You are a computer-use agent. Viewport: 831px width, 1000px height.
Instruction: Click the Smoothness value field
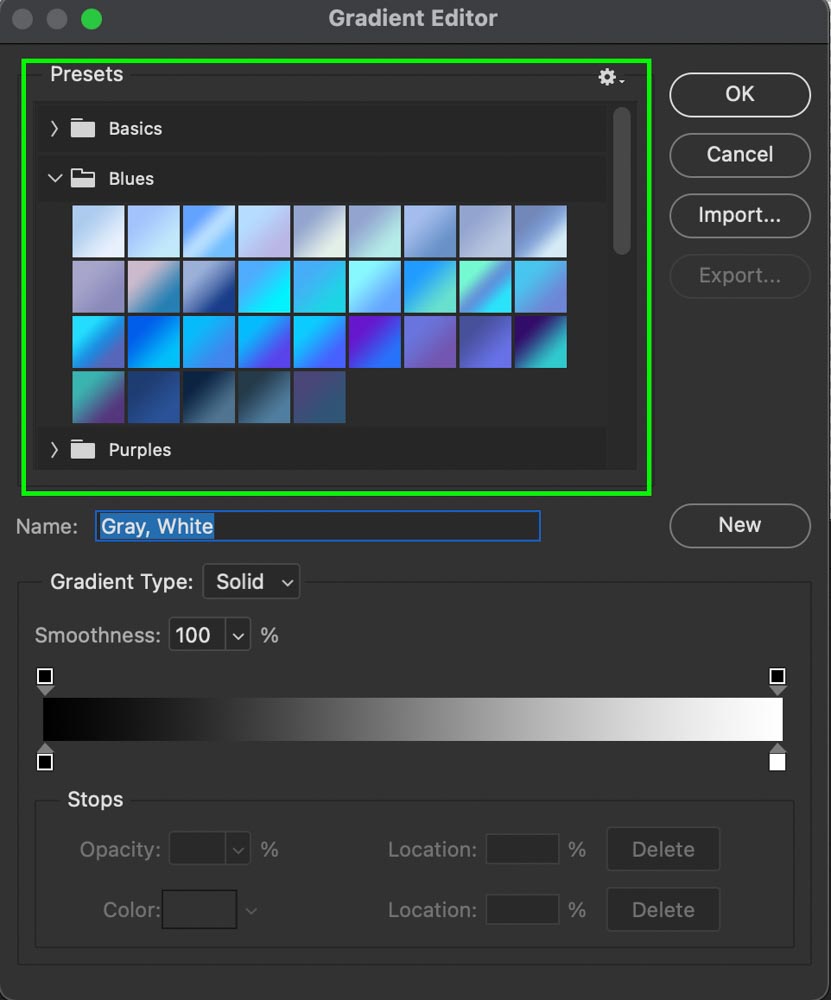click(x=197, y=636)
